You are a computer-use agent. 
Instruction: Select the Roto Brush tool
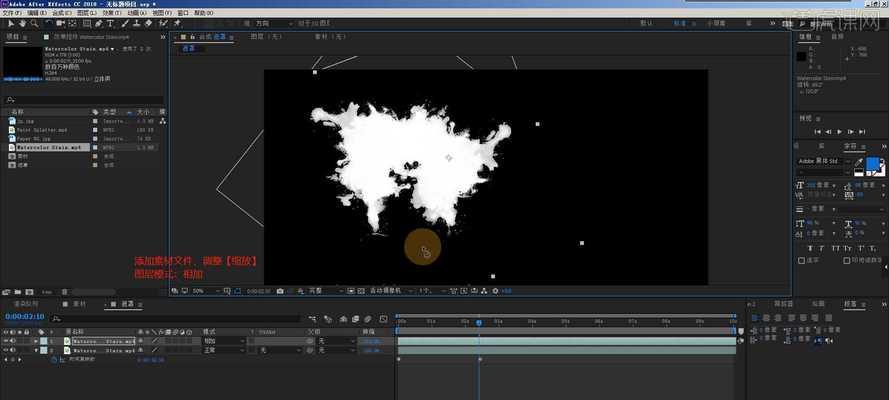coord(164,23)
